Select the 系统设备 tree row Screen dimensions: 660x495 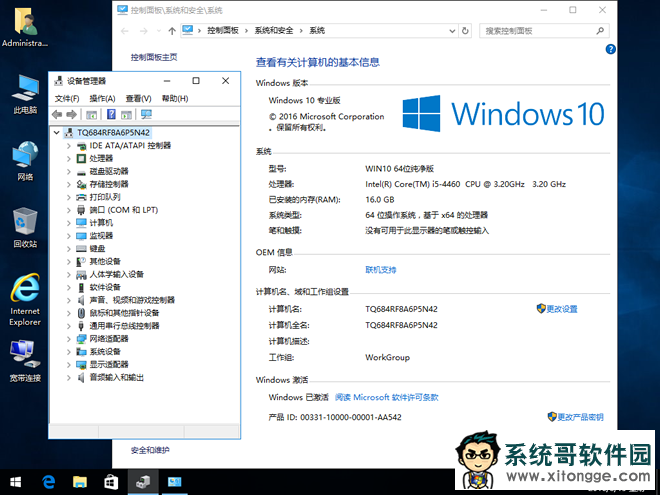105,352
